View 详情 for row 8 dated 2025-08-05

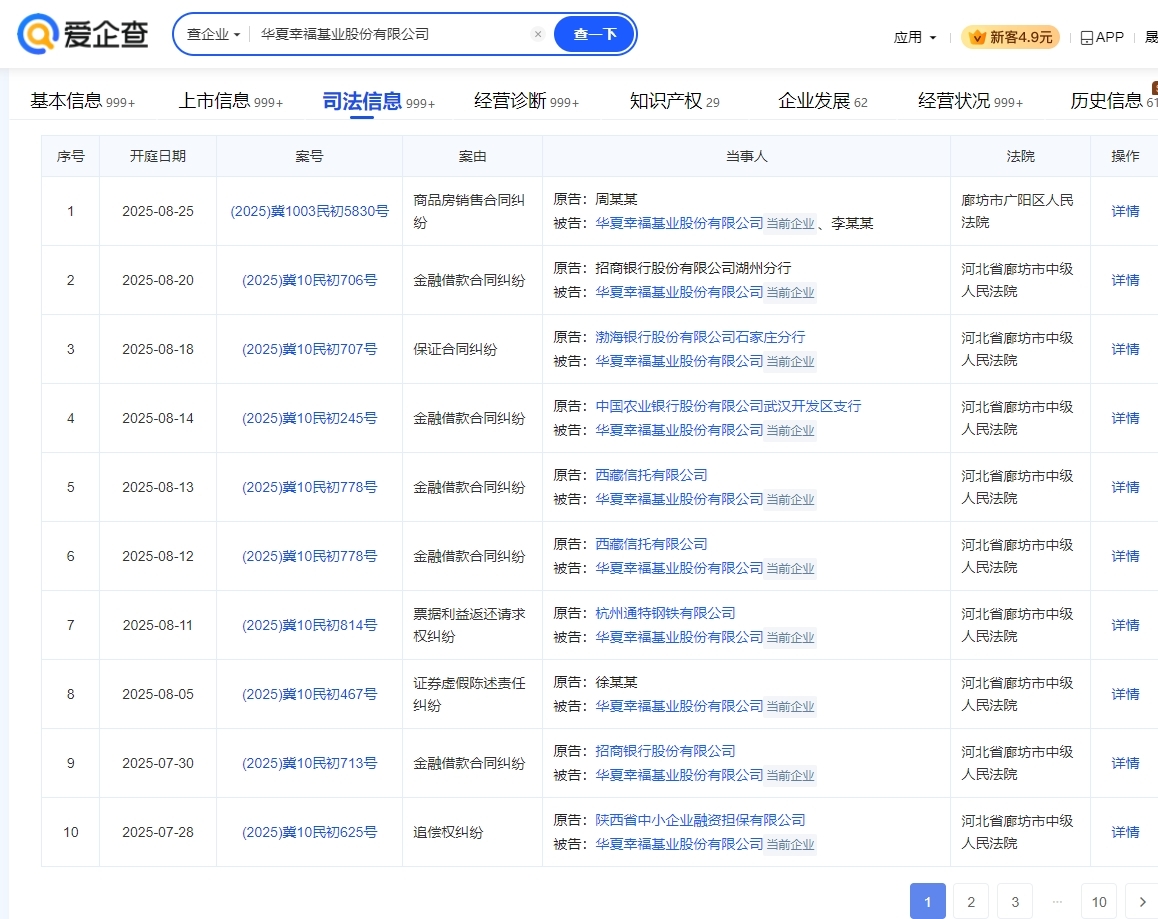click(x=1125, y=694)
